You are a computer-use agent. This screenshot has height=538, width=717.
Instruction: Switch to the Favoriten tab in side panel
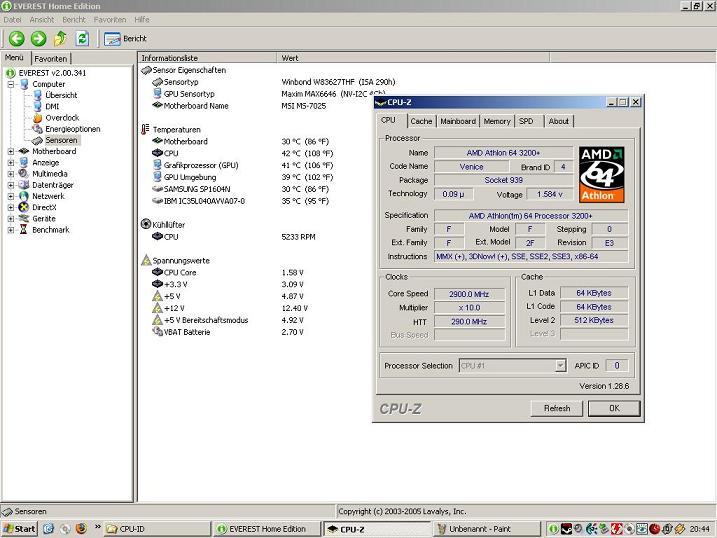pos(51,59)
